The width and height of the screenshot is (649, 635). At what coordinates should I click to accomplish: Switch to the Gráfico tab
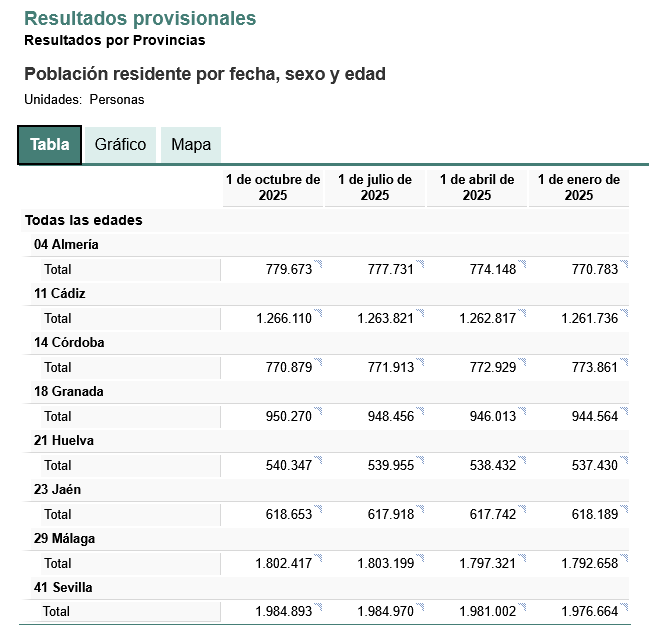120,144
